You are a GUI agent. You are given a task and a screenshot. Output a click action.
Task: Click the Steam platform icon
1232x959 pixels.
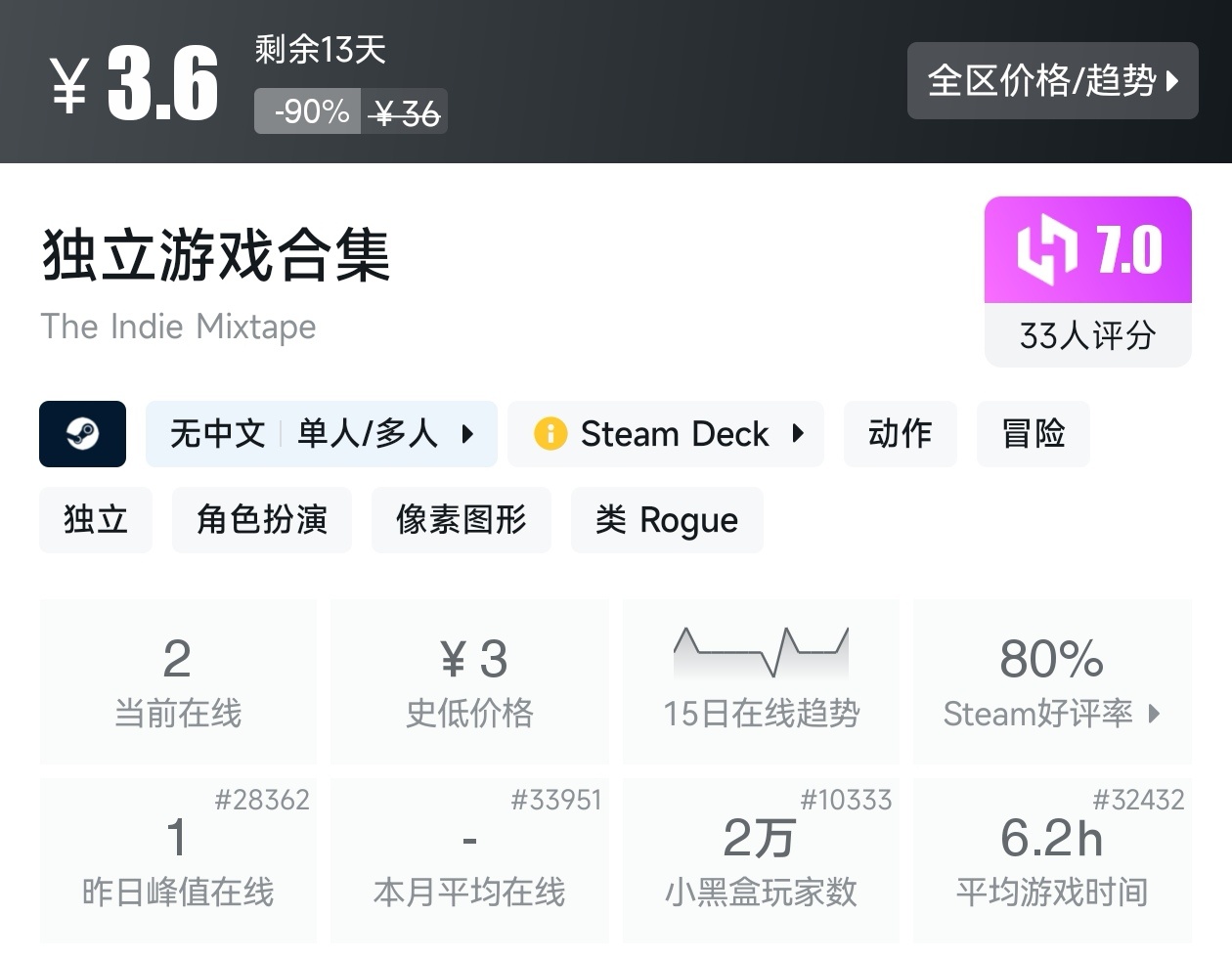82,433
